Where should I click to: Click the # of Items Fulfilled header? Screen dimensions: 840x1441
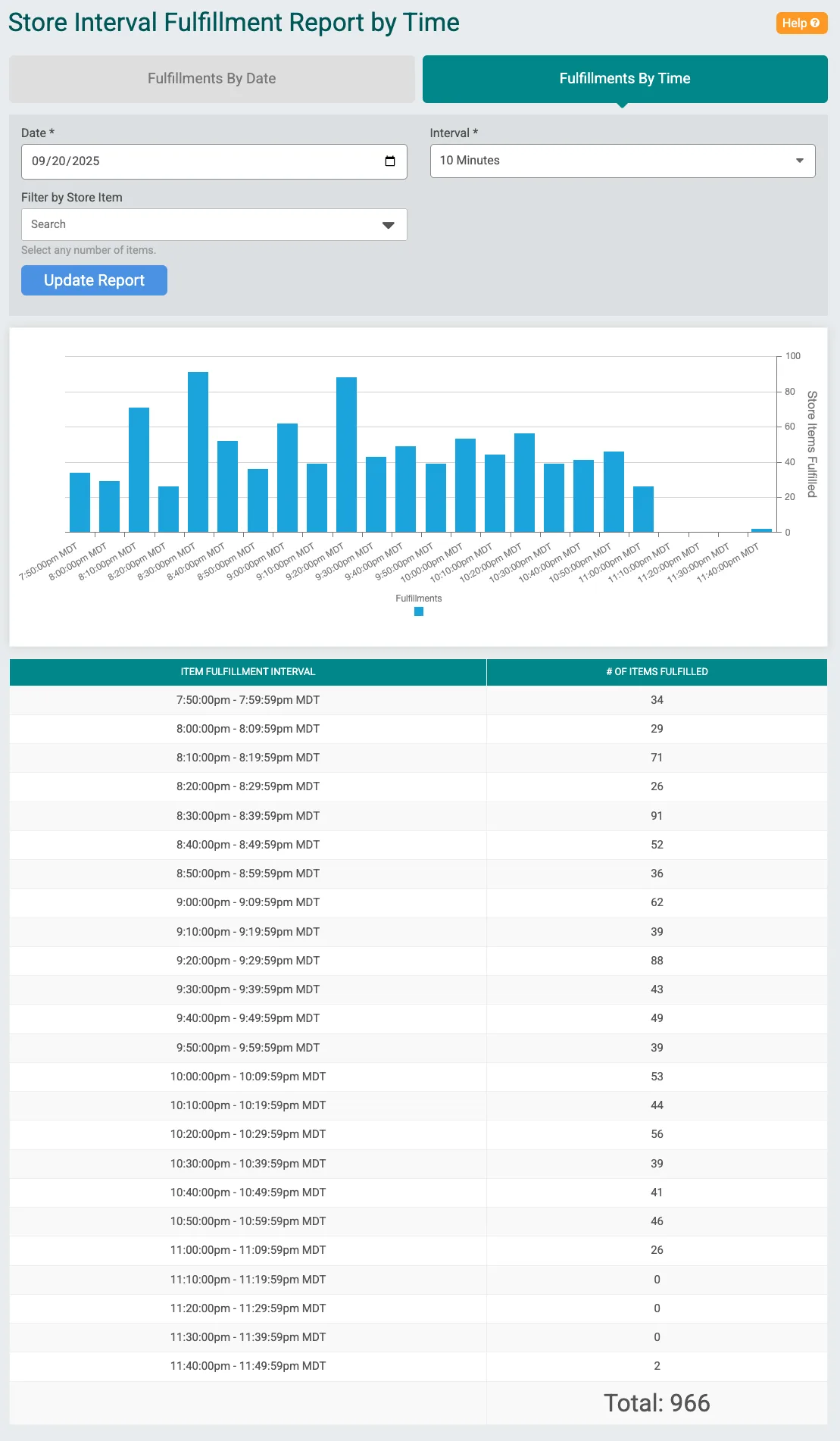(657, 672)
